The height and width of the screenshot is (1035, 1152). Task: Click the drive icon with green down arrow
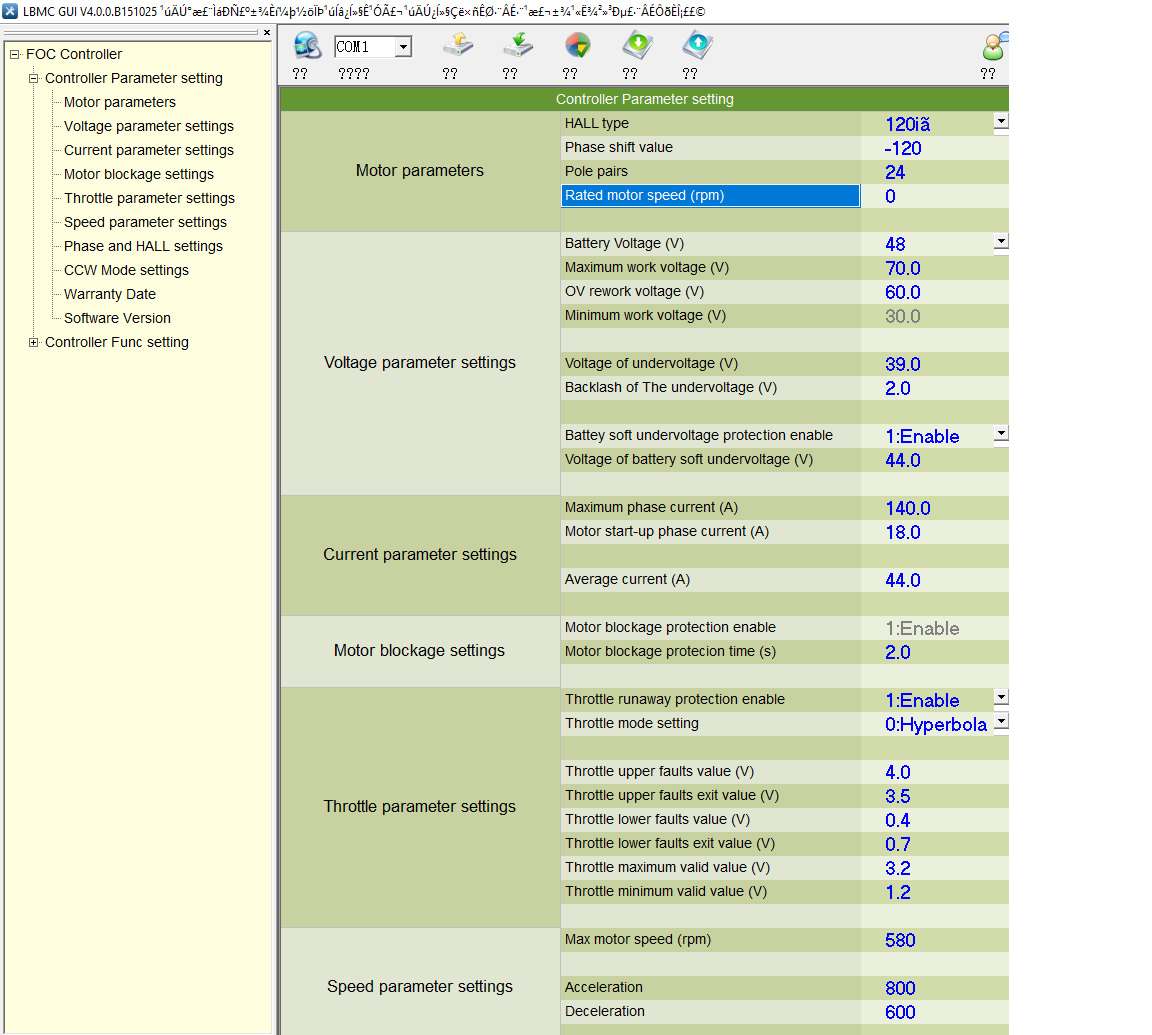517,46
